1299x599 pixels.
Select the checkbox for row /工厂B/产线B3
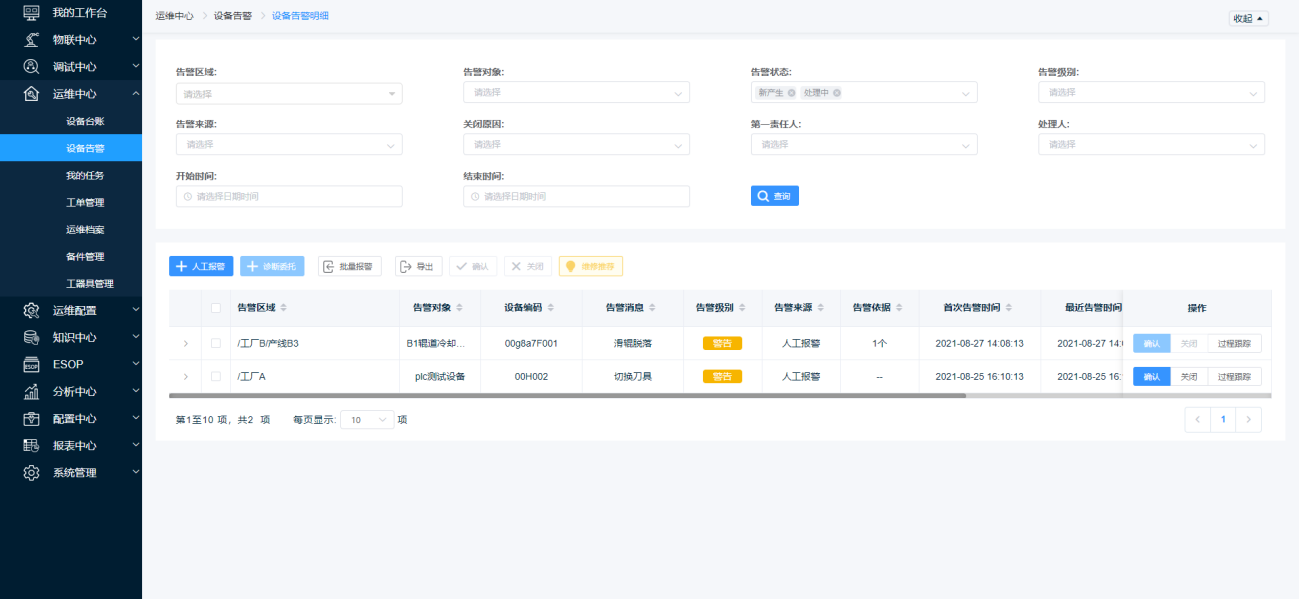(215, 343)
